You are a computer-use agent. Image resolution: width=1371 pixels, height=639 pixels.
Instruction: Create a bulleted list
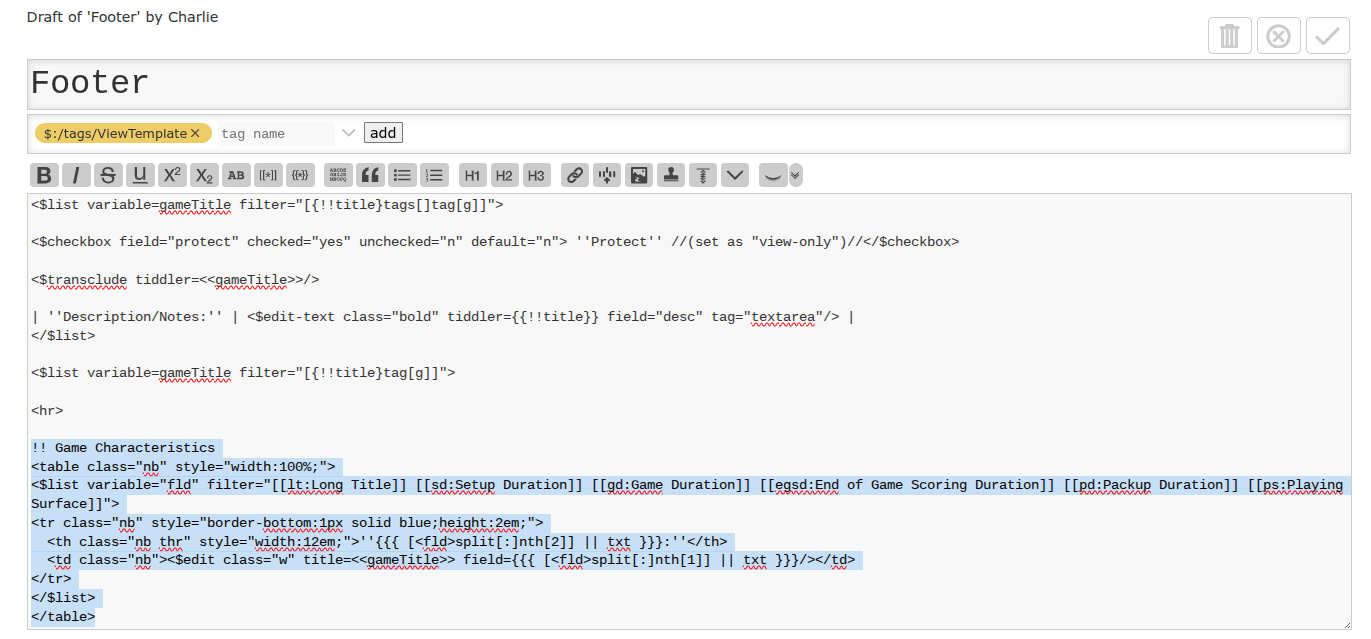pyautogui.click(x=403, y=175)
